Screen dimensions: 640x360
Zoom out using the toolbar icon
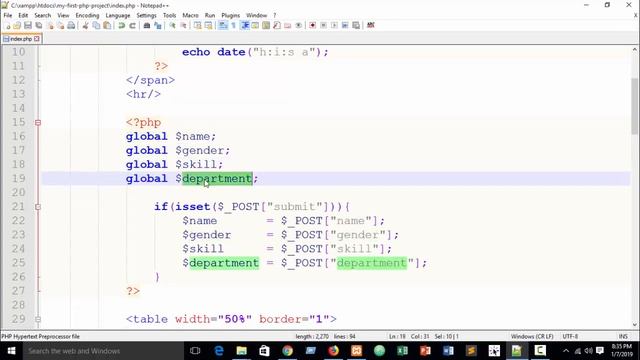coord(183,25)
